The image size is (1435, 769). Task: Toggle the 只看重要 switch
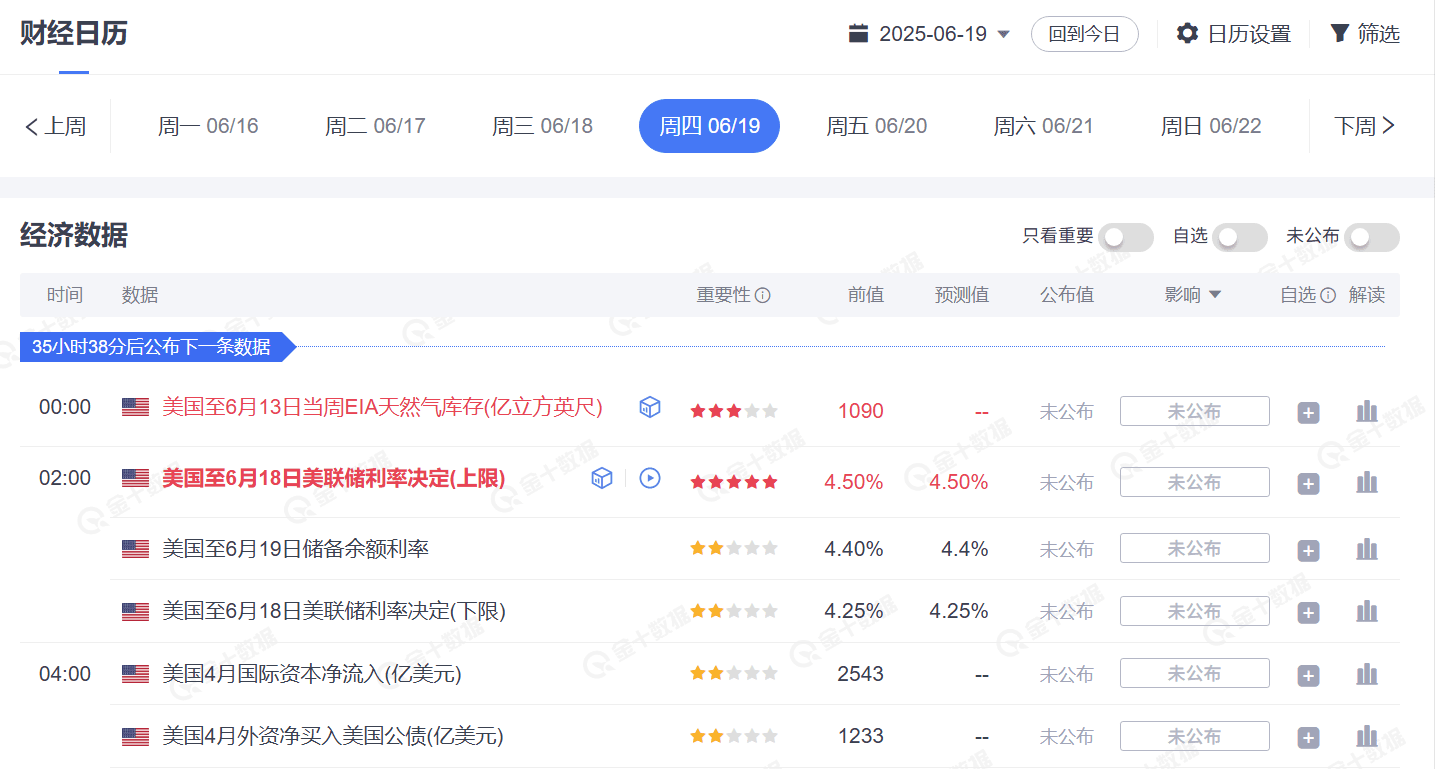1126,237
